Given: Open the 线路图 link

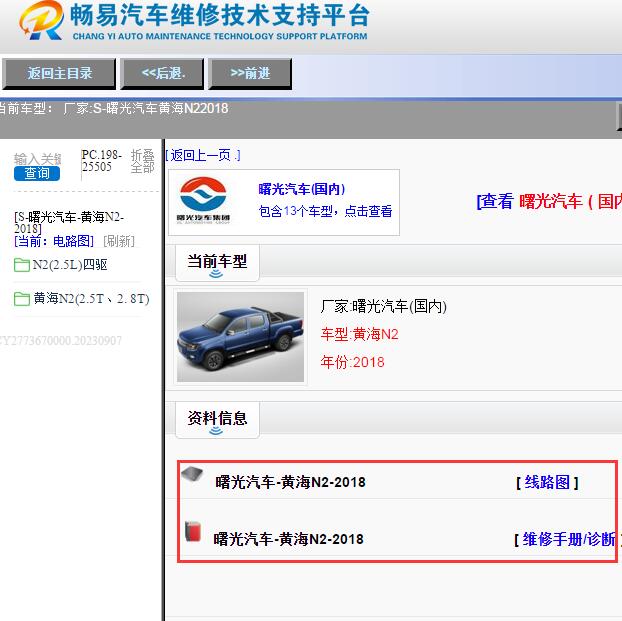Looking at the screenshot, I should tap(547, 482).
